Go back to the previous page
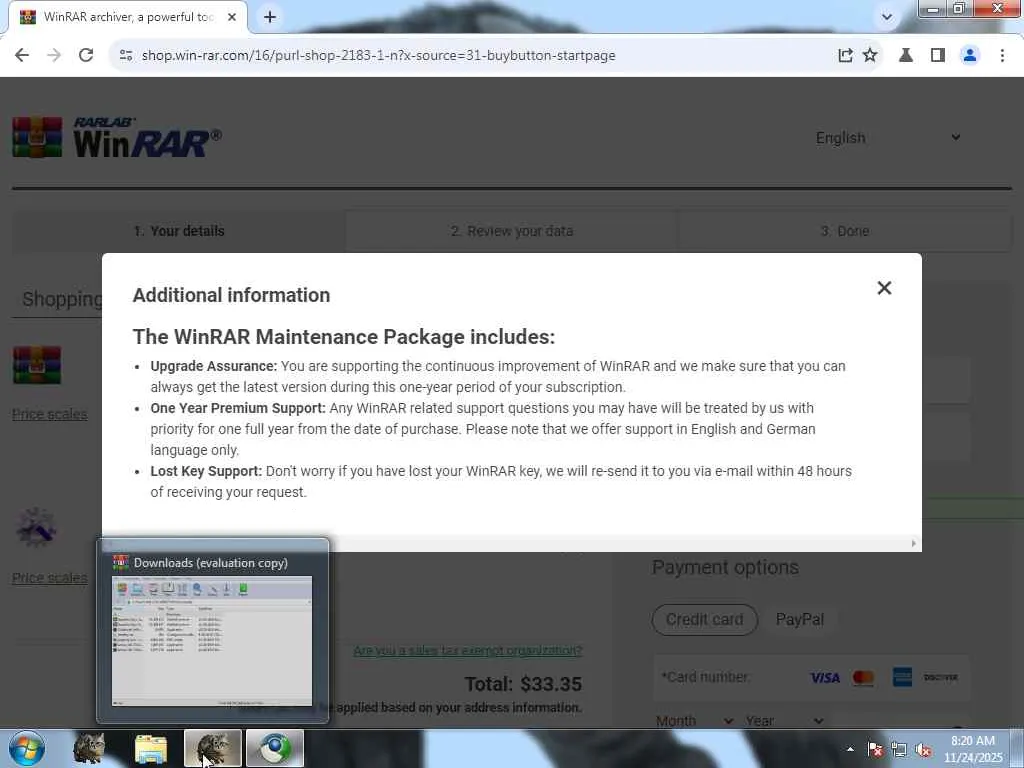1024x768 pixels. (x=22, y=56)
